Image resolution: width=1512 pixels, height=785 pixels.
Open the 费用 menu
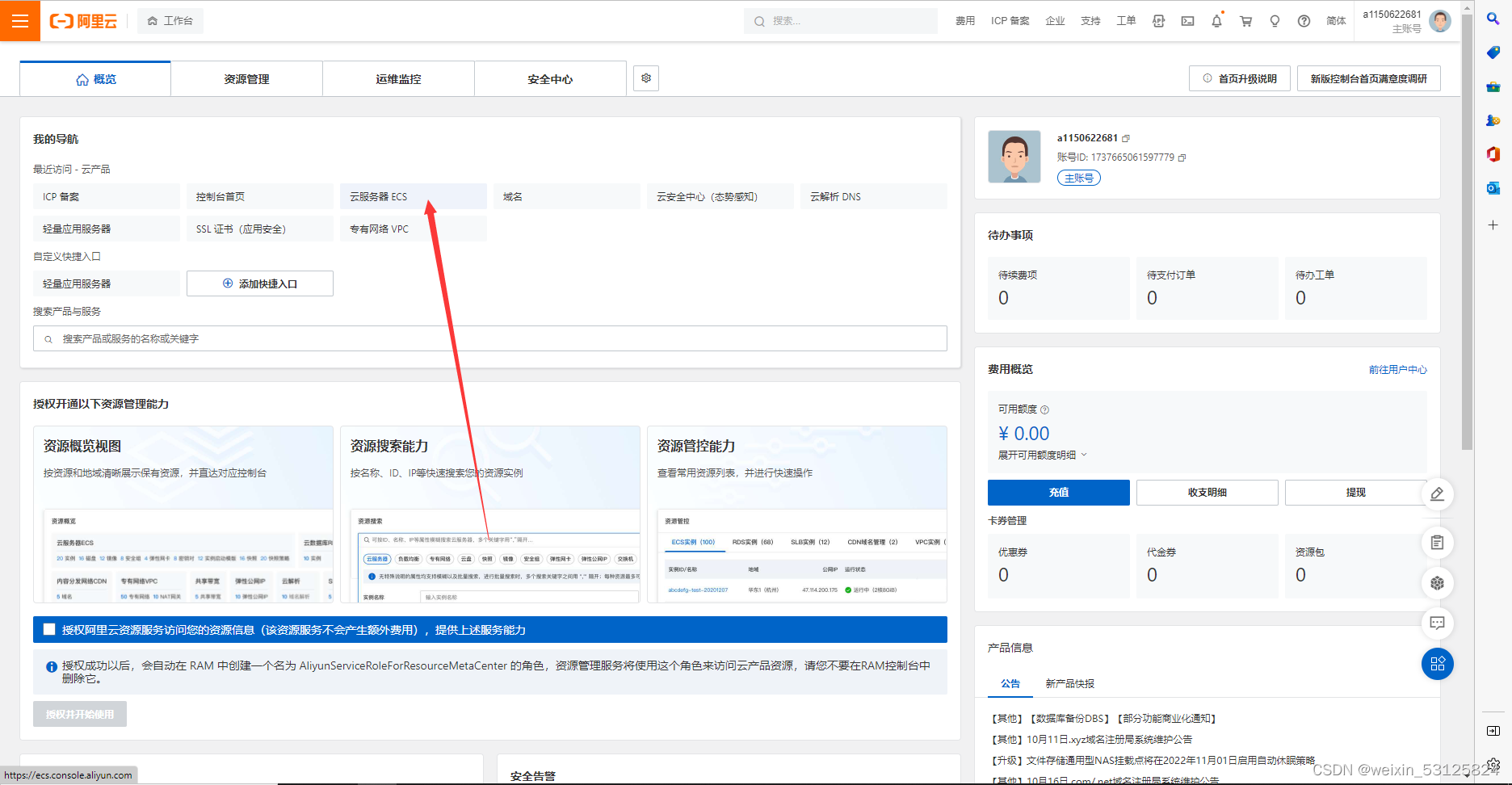(965, 21)
